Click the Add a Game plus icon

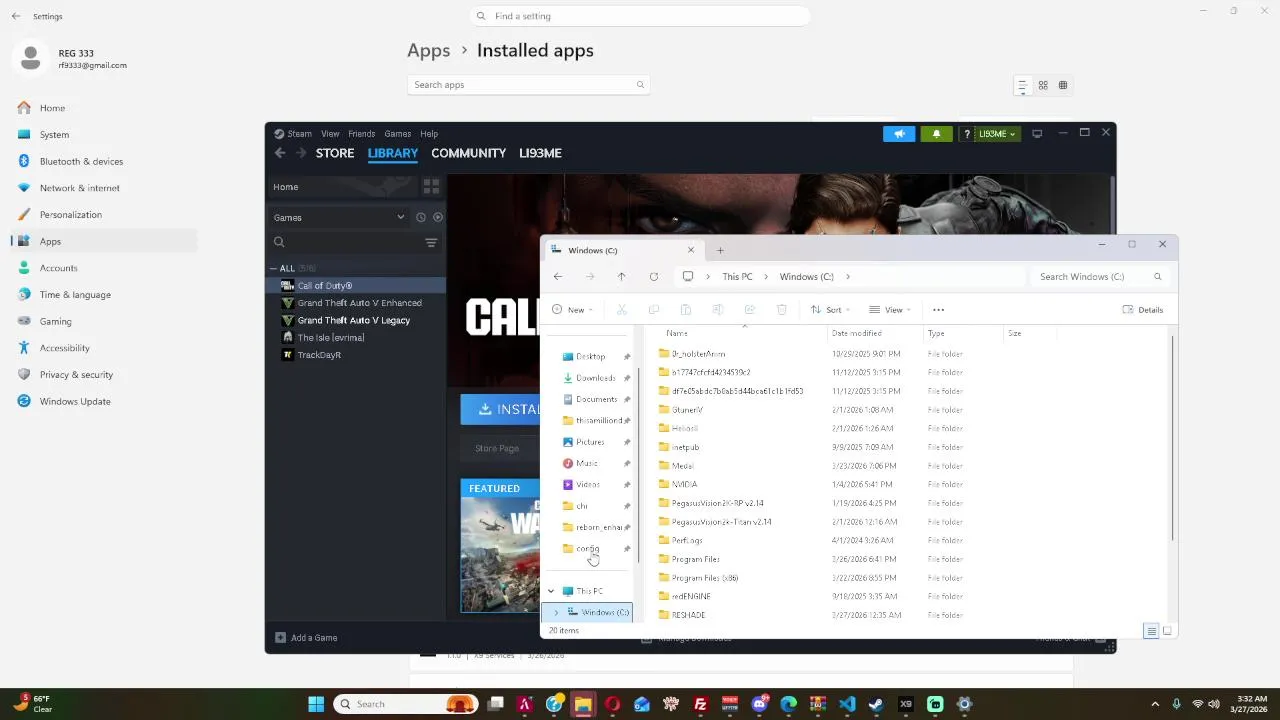pos(280,637)
